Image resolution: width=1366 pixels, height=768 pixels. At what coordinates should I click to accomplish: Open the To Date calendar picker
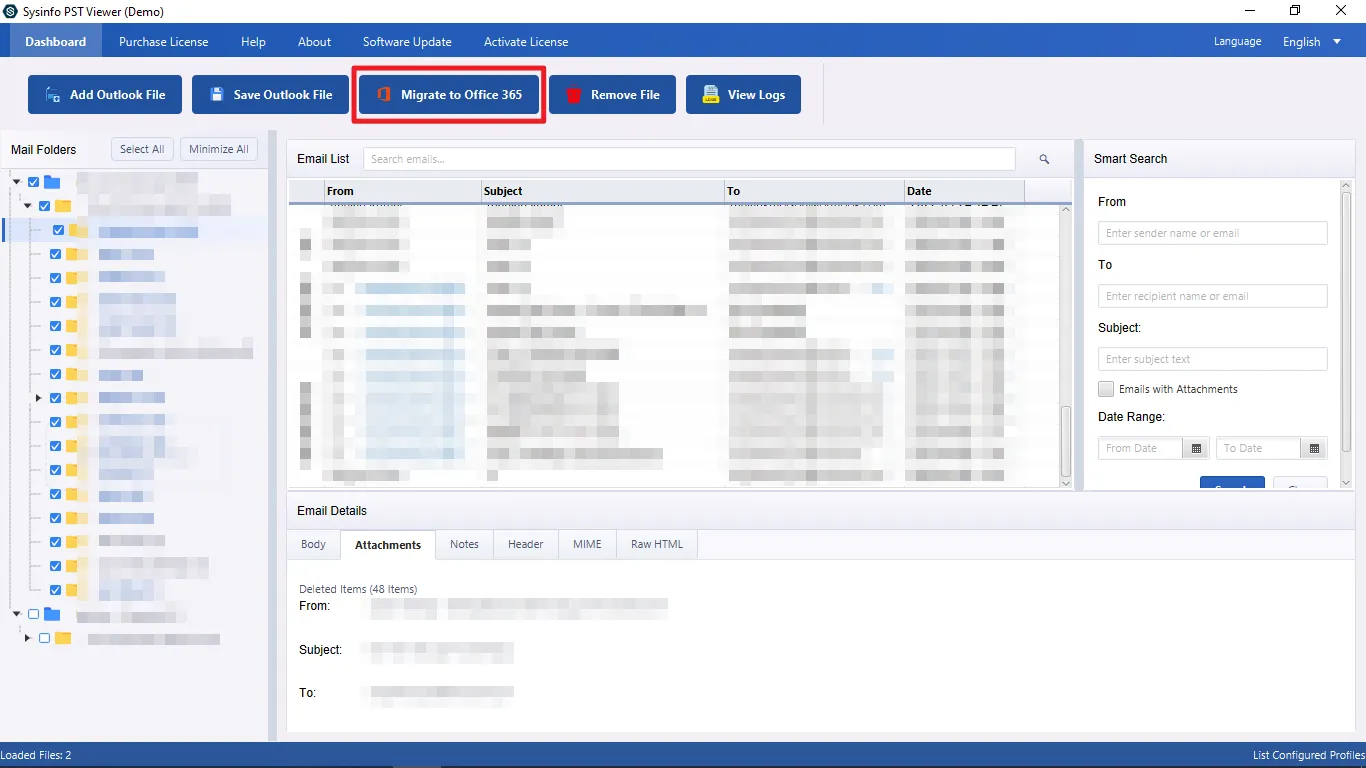tap(1314, 448)
